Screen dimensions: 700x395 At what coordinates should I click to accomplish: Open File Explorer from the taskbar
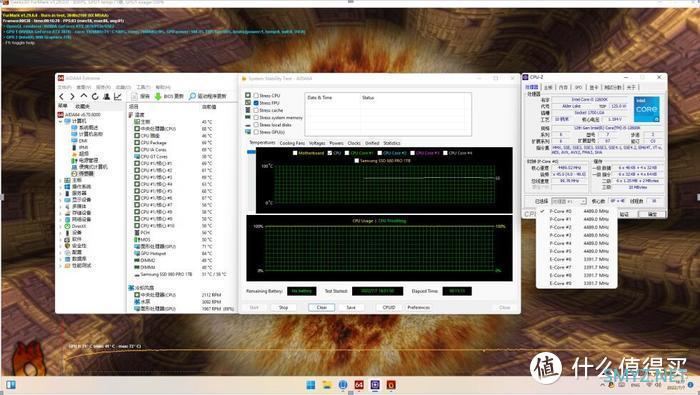click(x=327, y=385)
